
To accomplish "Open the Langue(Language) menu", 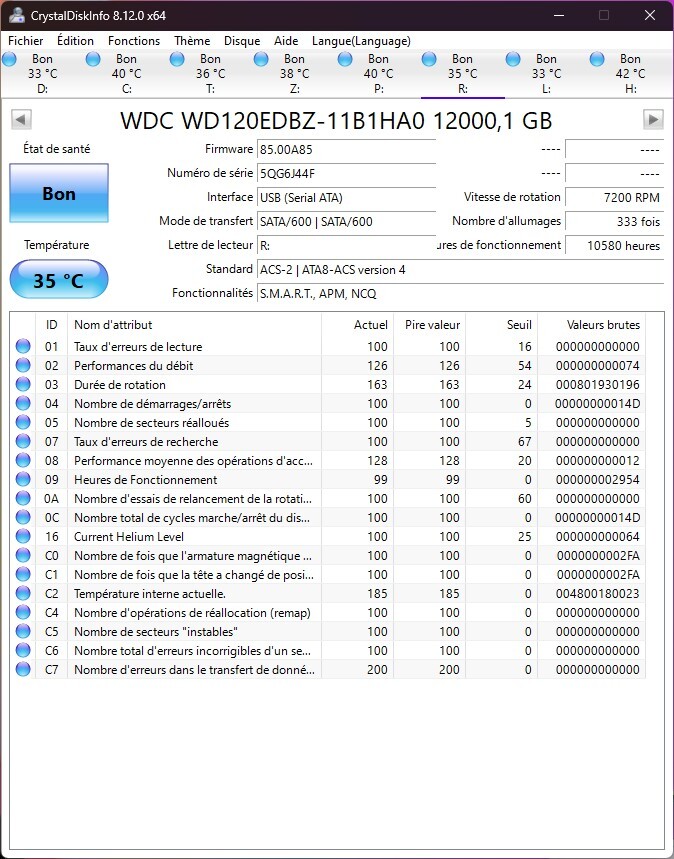I will tap(361, 41).
